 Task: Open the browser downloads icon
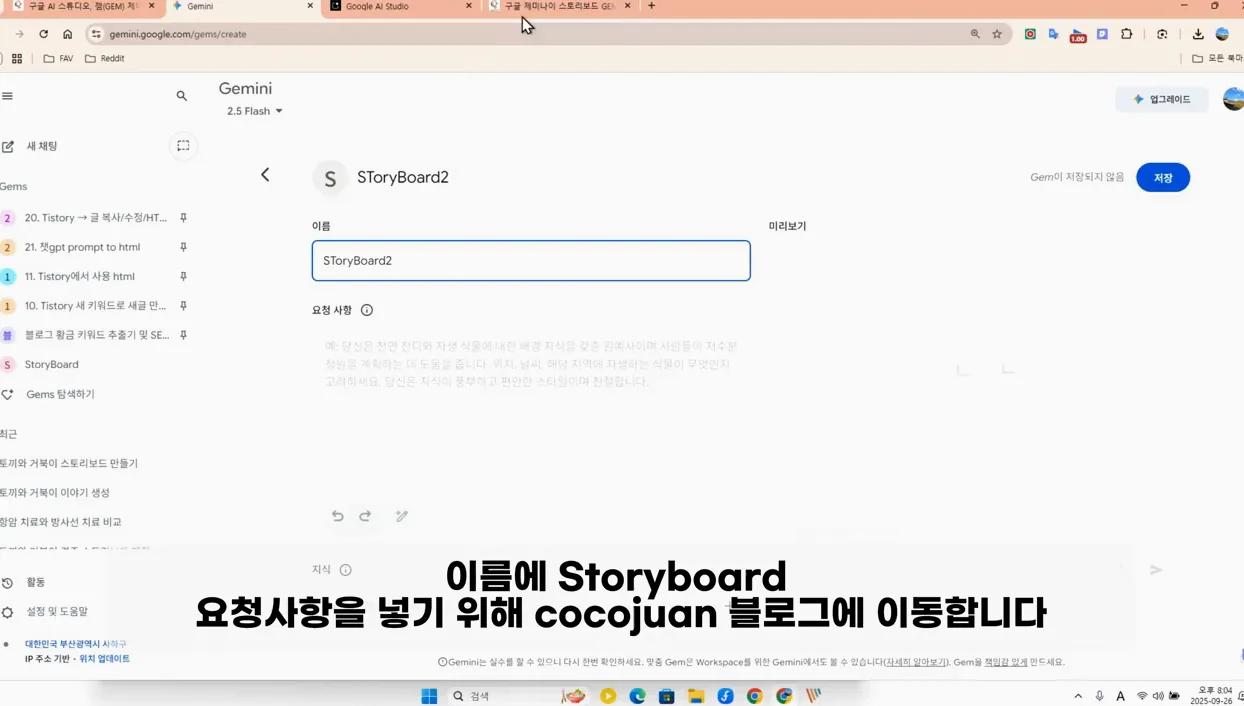1198,34
